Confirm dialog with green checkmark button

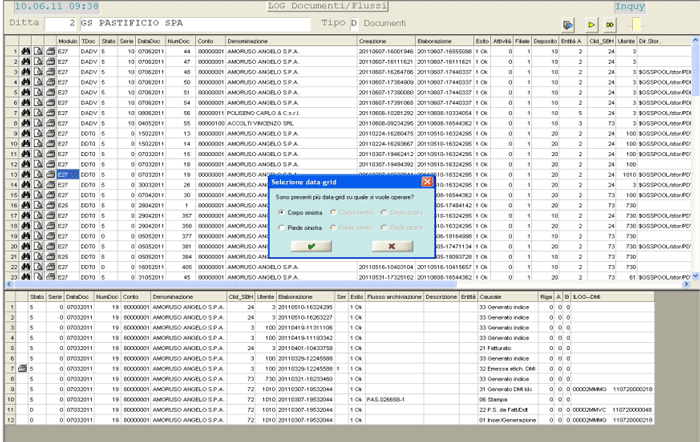click(x=311, y=245)
